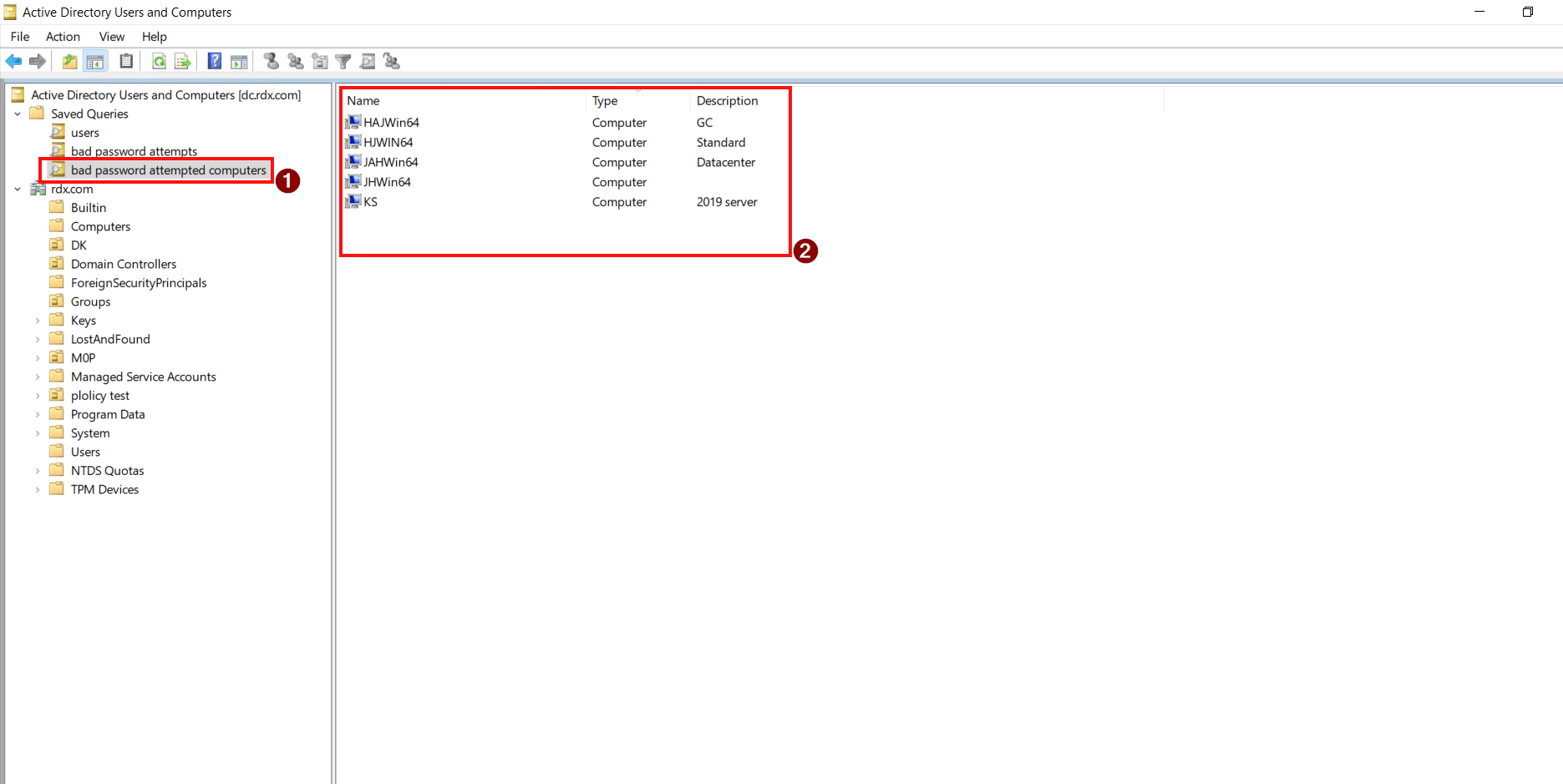Toggle the console tree panel visibility
Viewport: 1563px width, 784px height.
click(95, 61)
